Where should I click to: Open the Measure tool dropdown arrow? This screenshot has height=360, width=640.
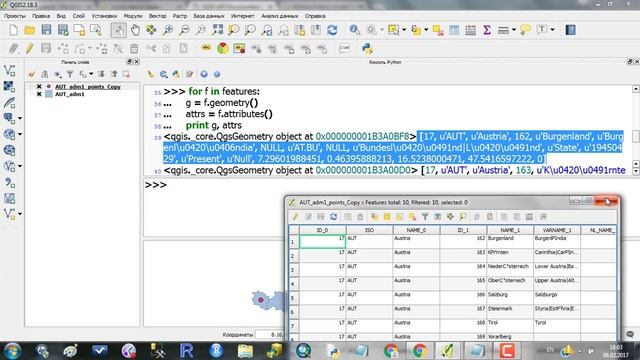pos(514,30)
